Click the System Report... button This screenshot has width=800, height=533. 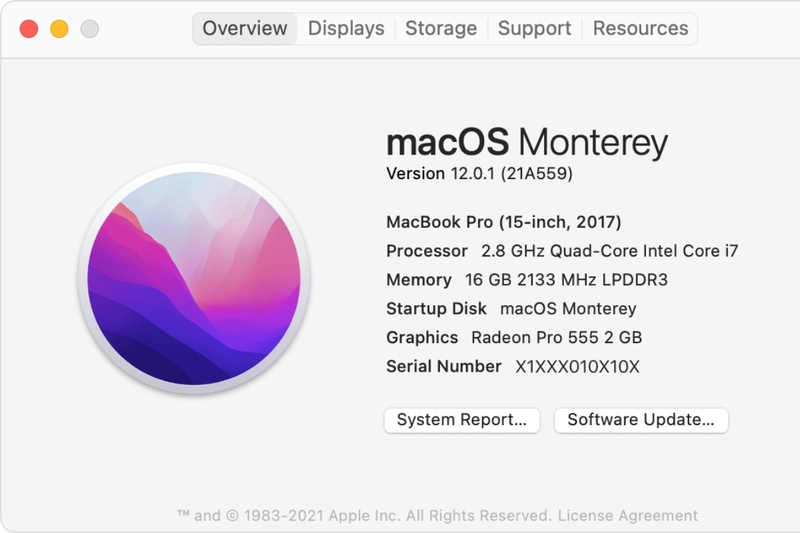(462, 420)
